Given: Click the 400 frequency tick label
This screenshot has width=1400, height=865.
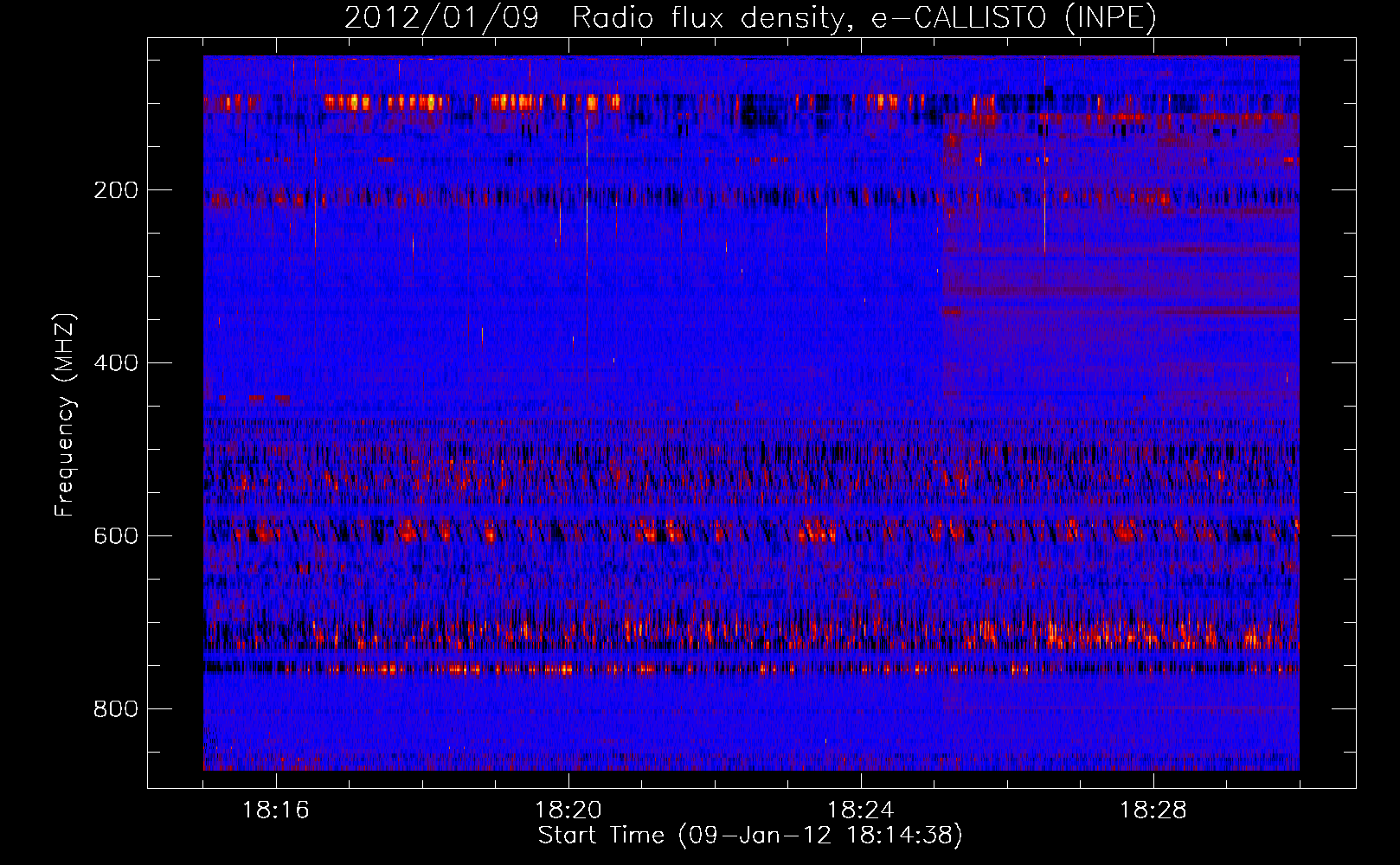Looking at the screenshot, I should (x=115, y=363).
